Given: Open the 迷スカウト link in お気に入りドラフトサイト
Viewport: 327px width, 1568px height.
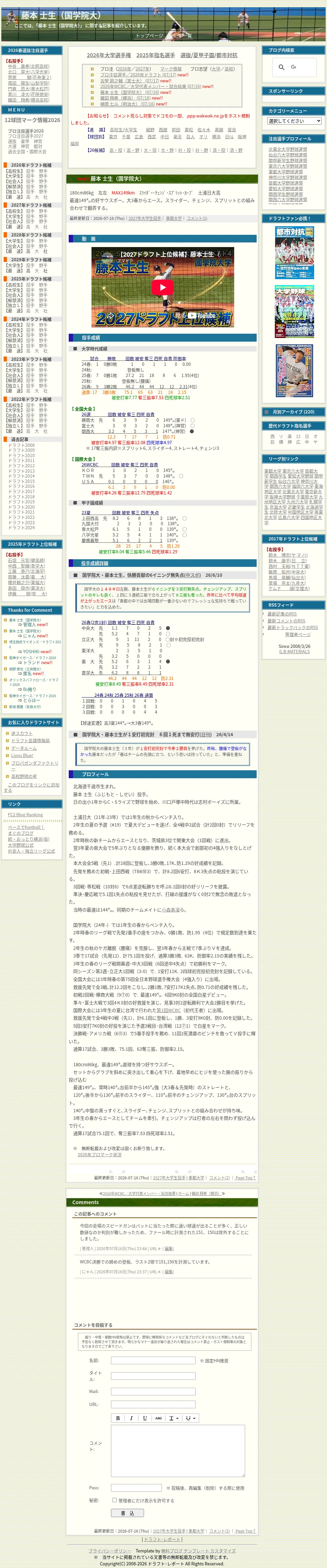Looking at the screenshot, I should point(22,734).
